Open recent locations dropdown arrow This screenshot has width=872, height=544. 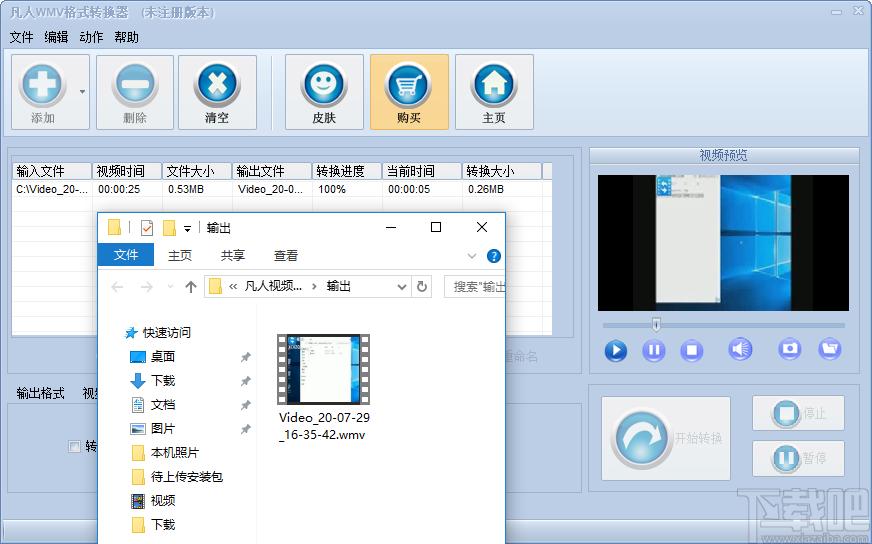170,287
